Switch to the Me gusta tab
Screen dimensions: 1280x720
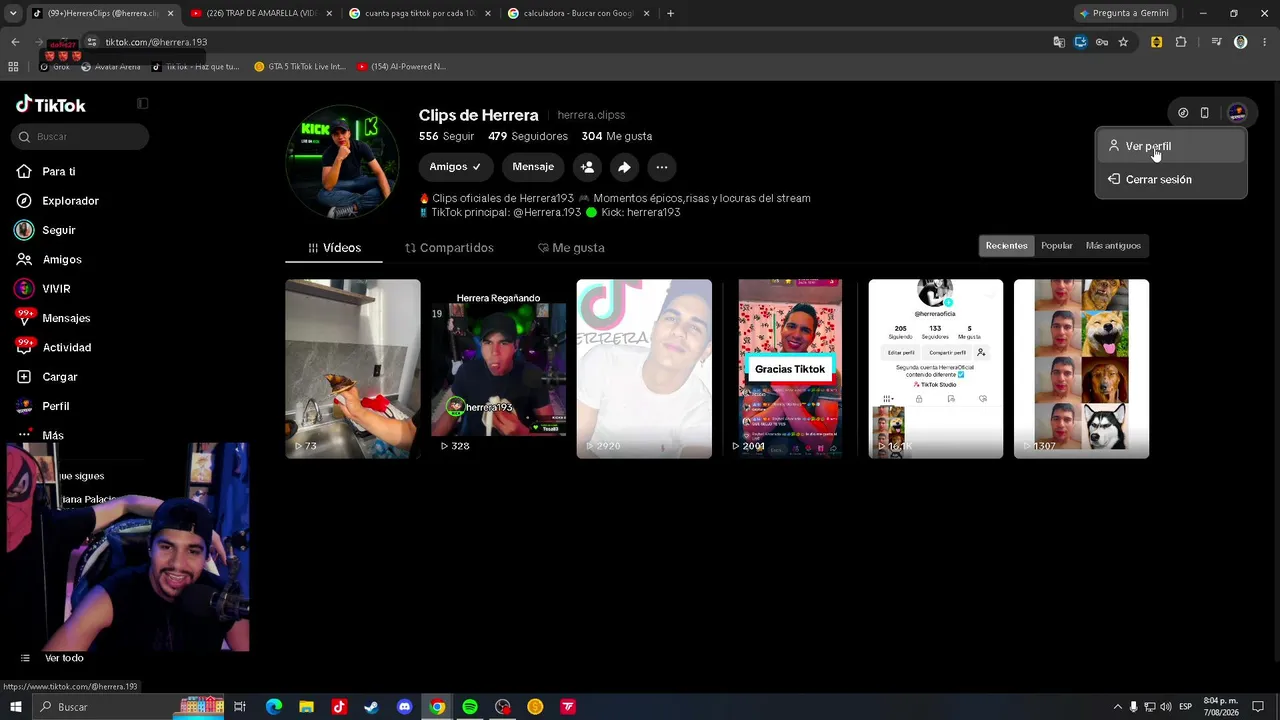(x=571, y=248)
